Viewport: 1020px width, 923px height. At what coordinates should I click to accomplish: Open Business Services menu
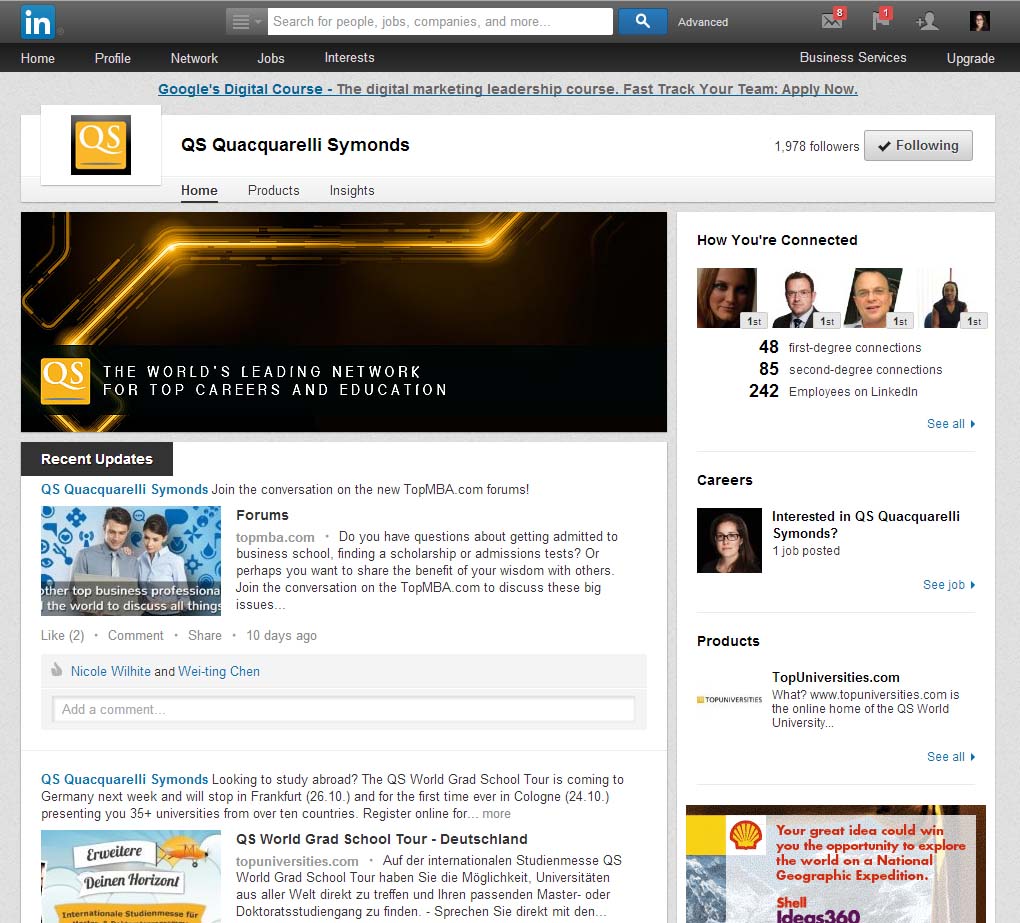coord(853,57)
